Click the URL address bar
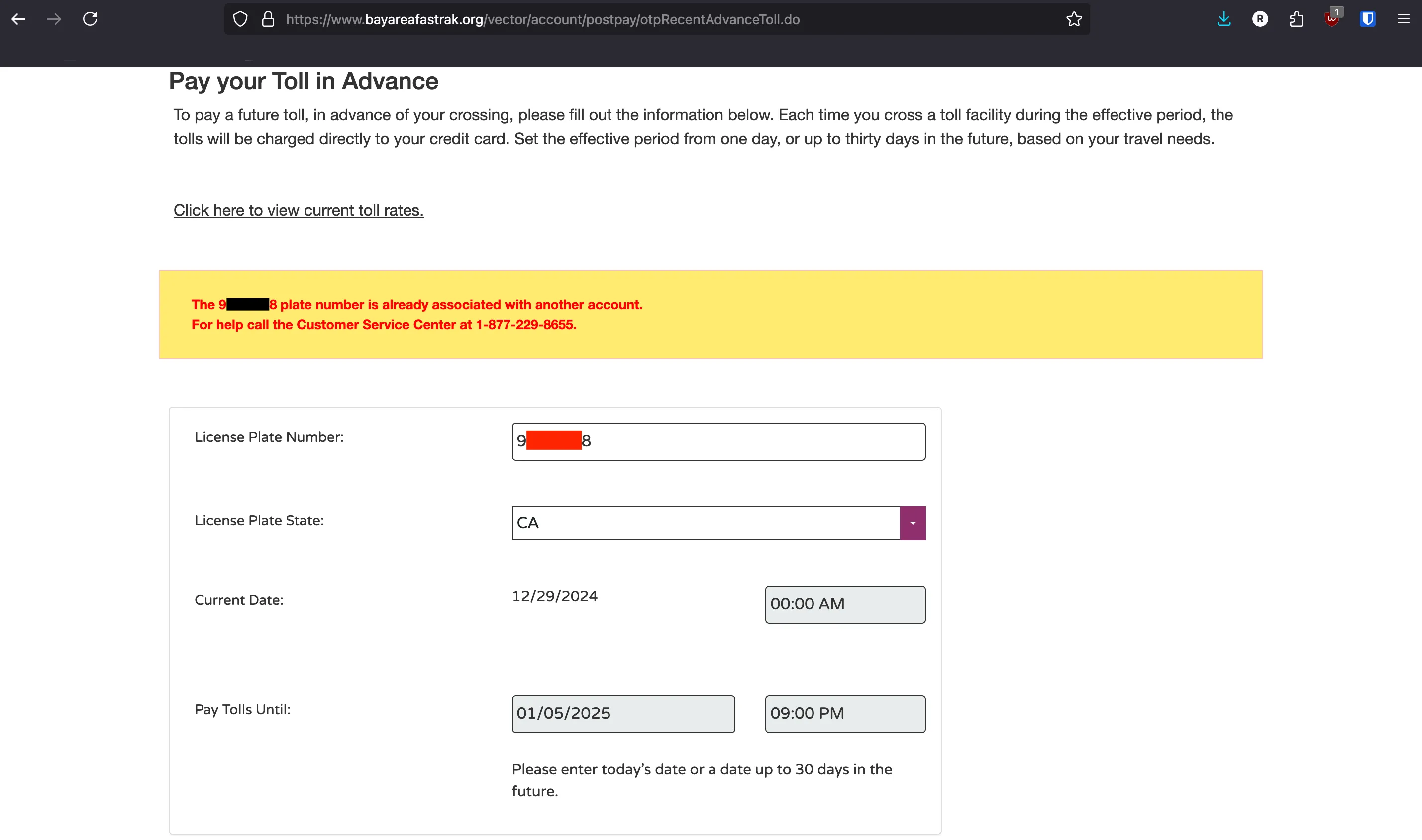The image size is (1422, 840). tap(651, 19)
